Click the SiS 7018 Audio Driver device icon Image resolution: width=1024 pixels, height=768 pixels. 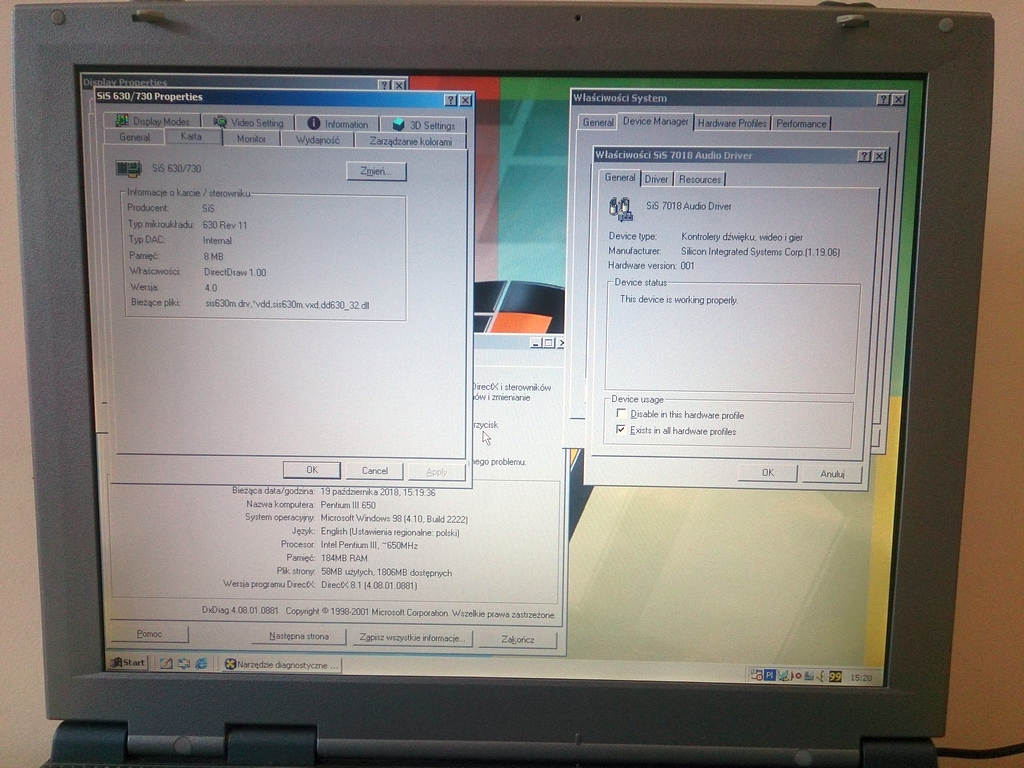pyautogui.click(x=620, y=208)
